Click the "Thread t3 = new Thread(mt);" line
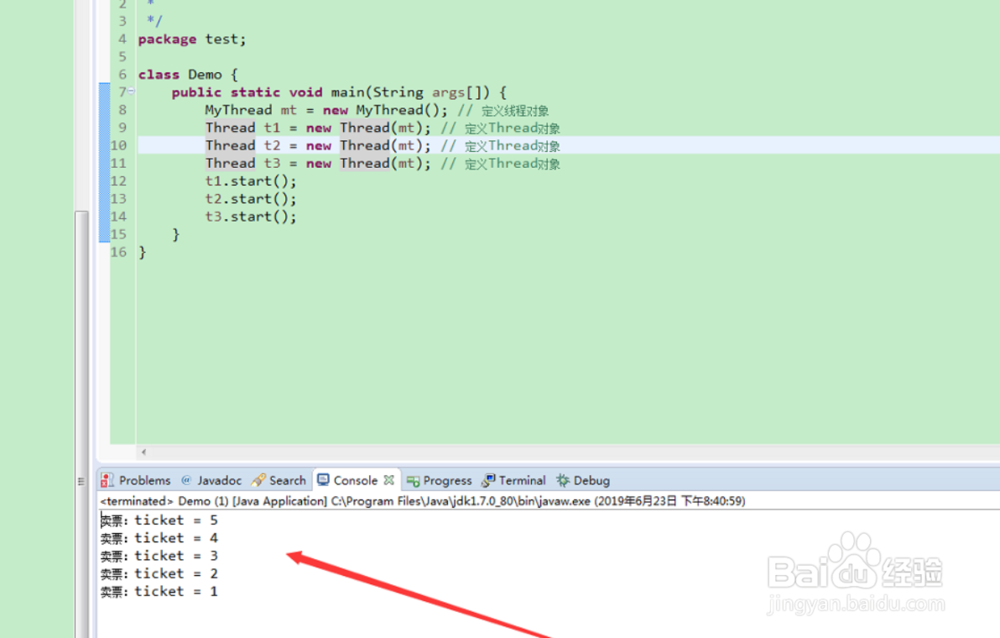This screenshot has width=1000, height=638. click(x=318, y=163)
